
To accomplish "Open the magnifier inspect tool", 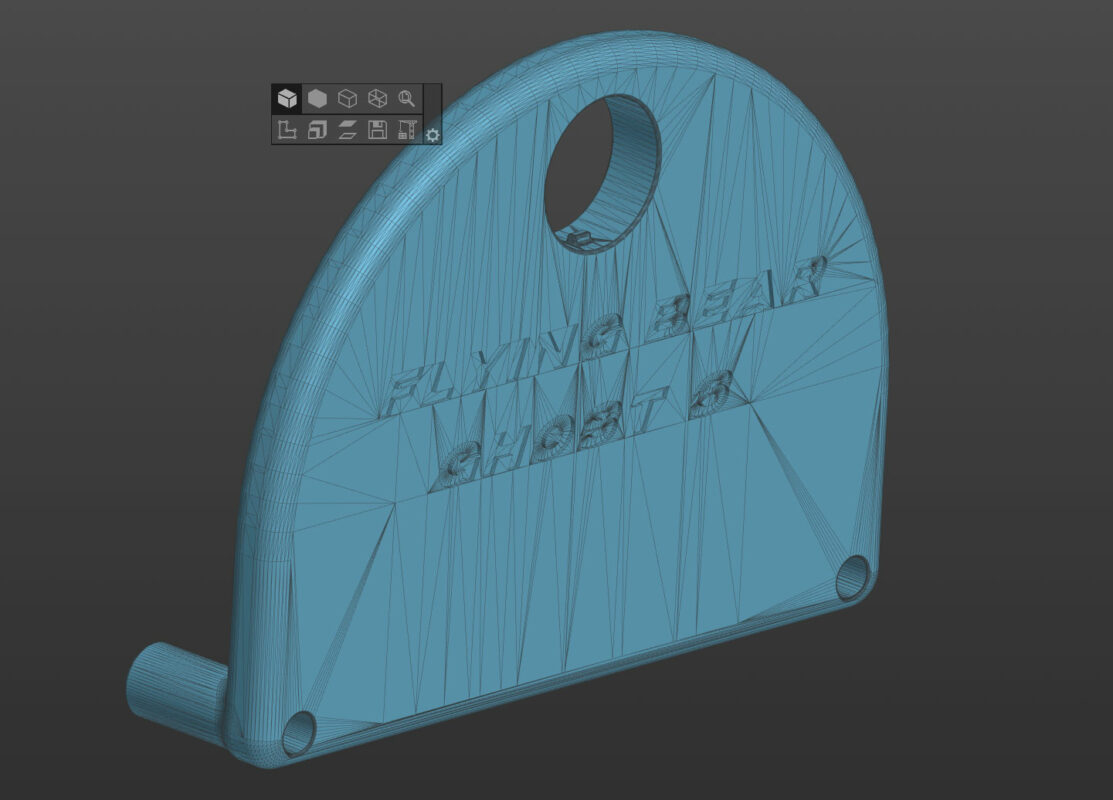I will (x=407, y=99).
